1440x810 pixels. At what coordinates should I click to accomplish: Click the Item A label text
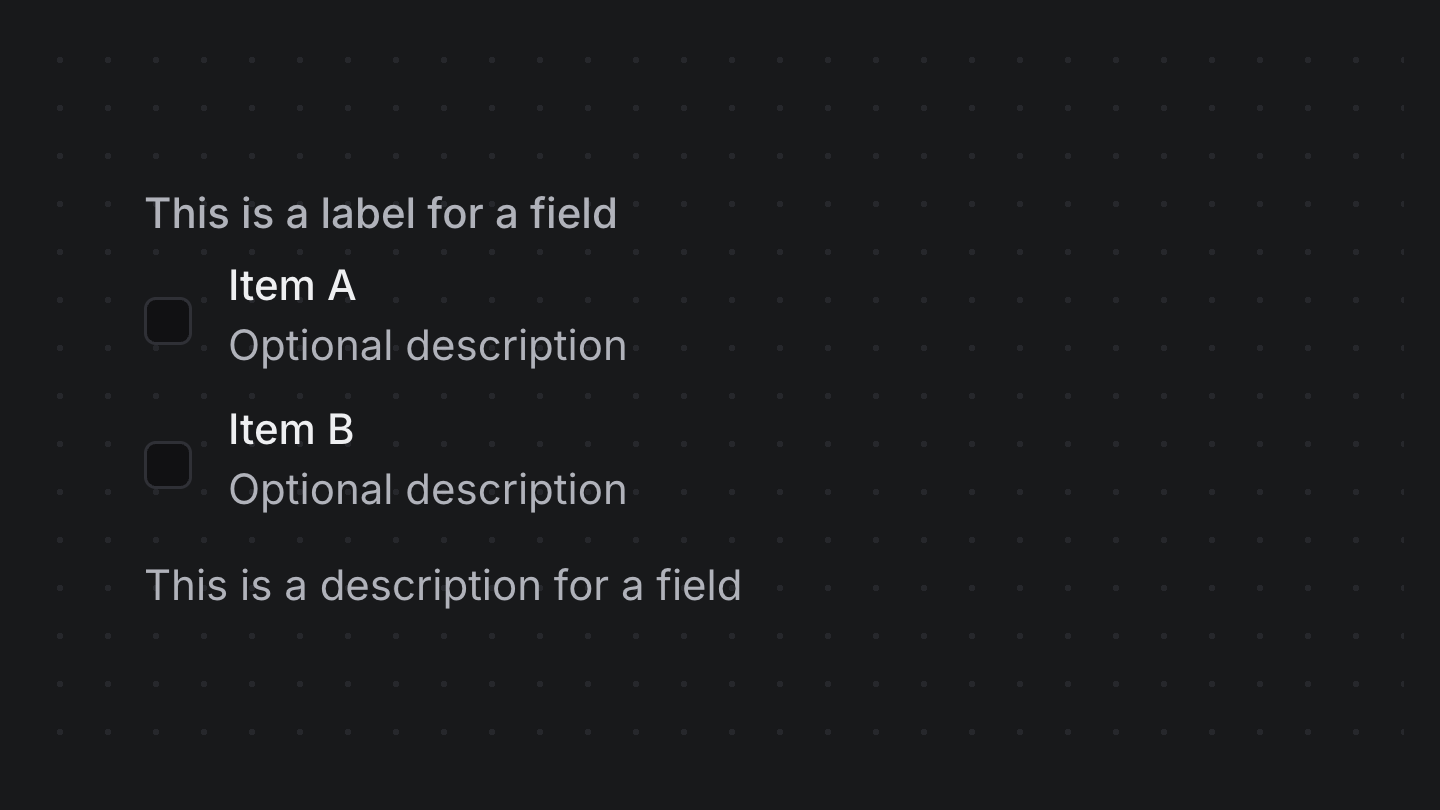(x=292, y=286)
